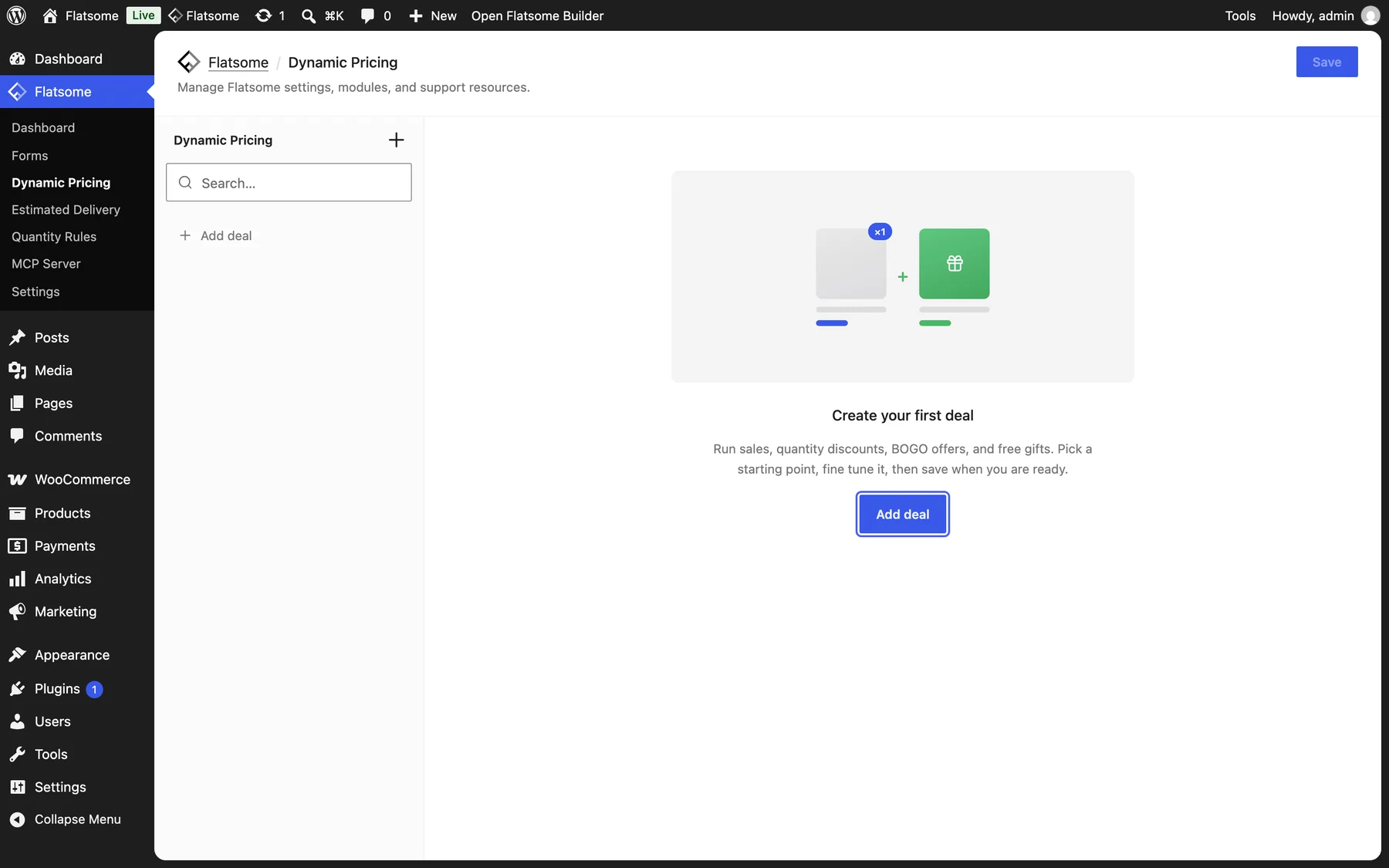
Task: Open Products menu in sidebar
Action: tap(77, 513)
